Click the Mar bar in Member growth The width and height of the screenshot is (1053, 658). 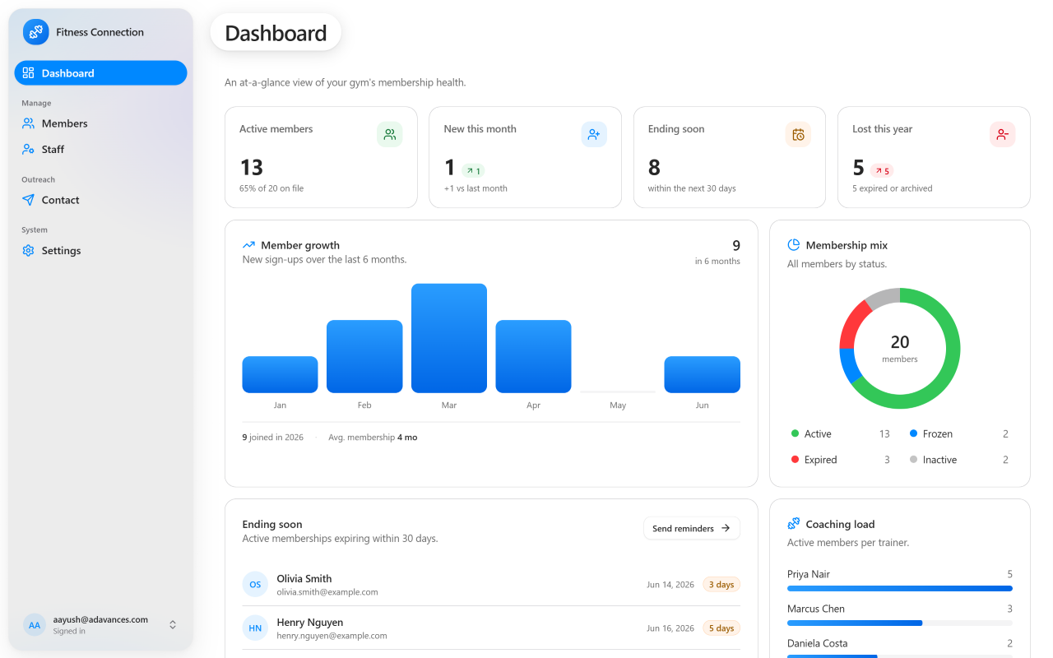click(x=449, y=338)
